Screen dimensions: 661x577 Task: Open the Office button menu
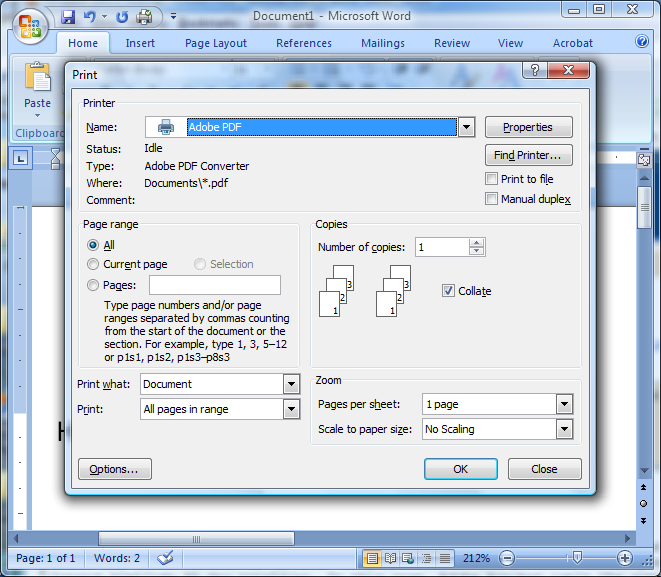(30, 26)
